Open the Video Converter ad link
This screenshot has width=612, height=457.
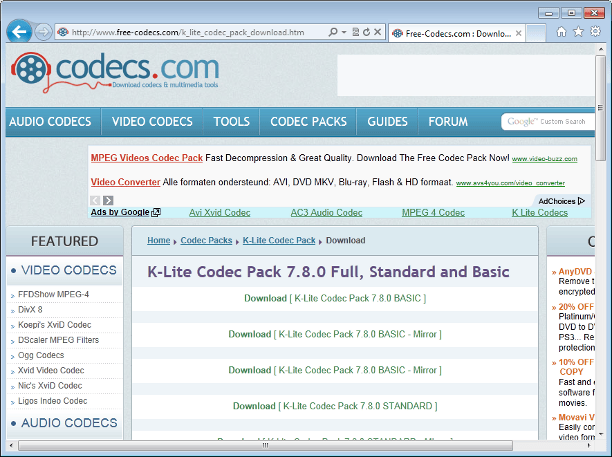[125, 182]
